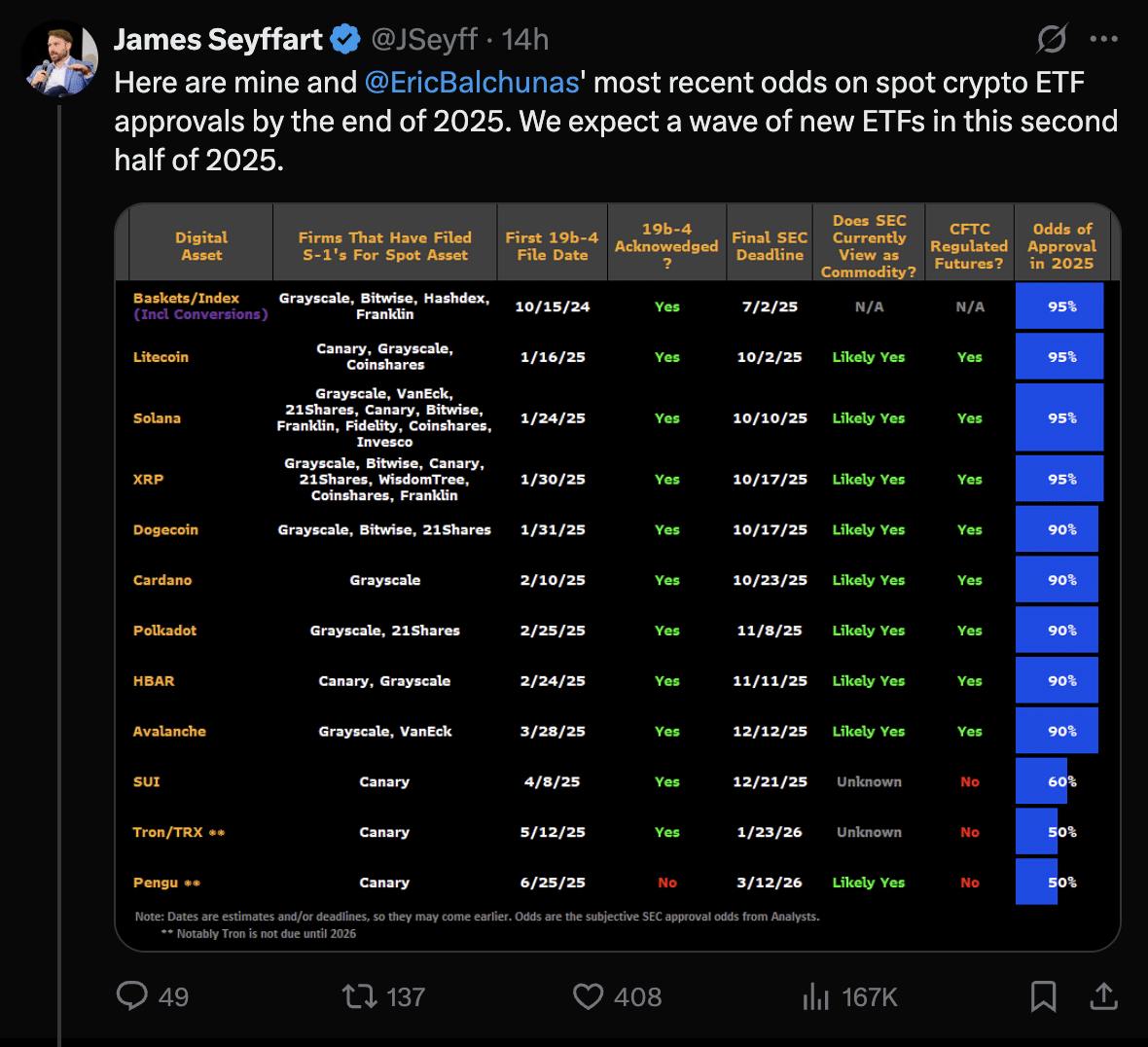This screenshot has height=1047, width=1148.
Task: Bookmark the post
Action: pos(1043,996)
